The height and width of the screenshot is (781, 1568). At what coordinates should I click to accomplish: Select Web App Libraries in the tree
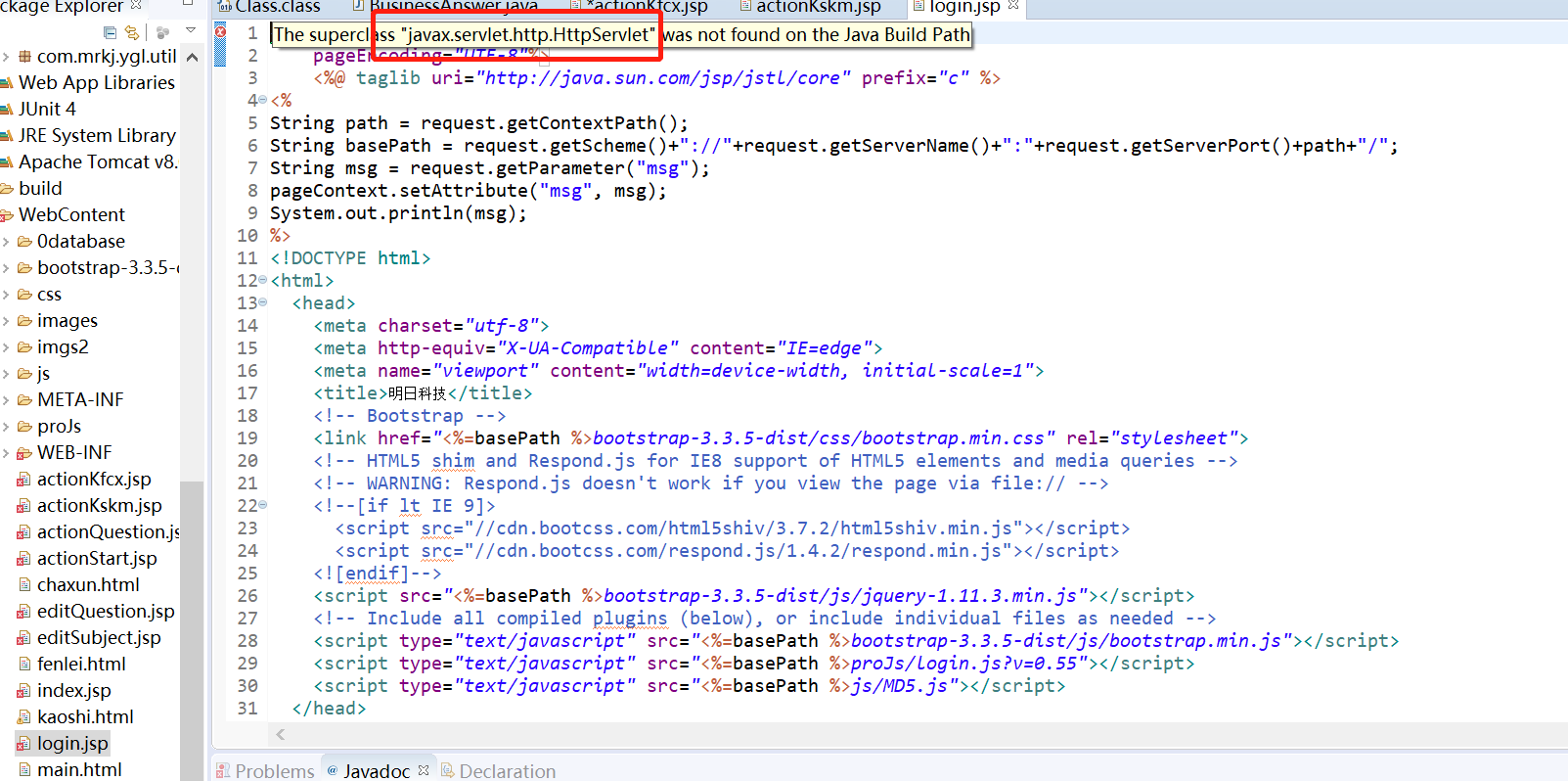pyautogui.click(x=97, y=82)
